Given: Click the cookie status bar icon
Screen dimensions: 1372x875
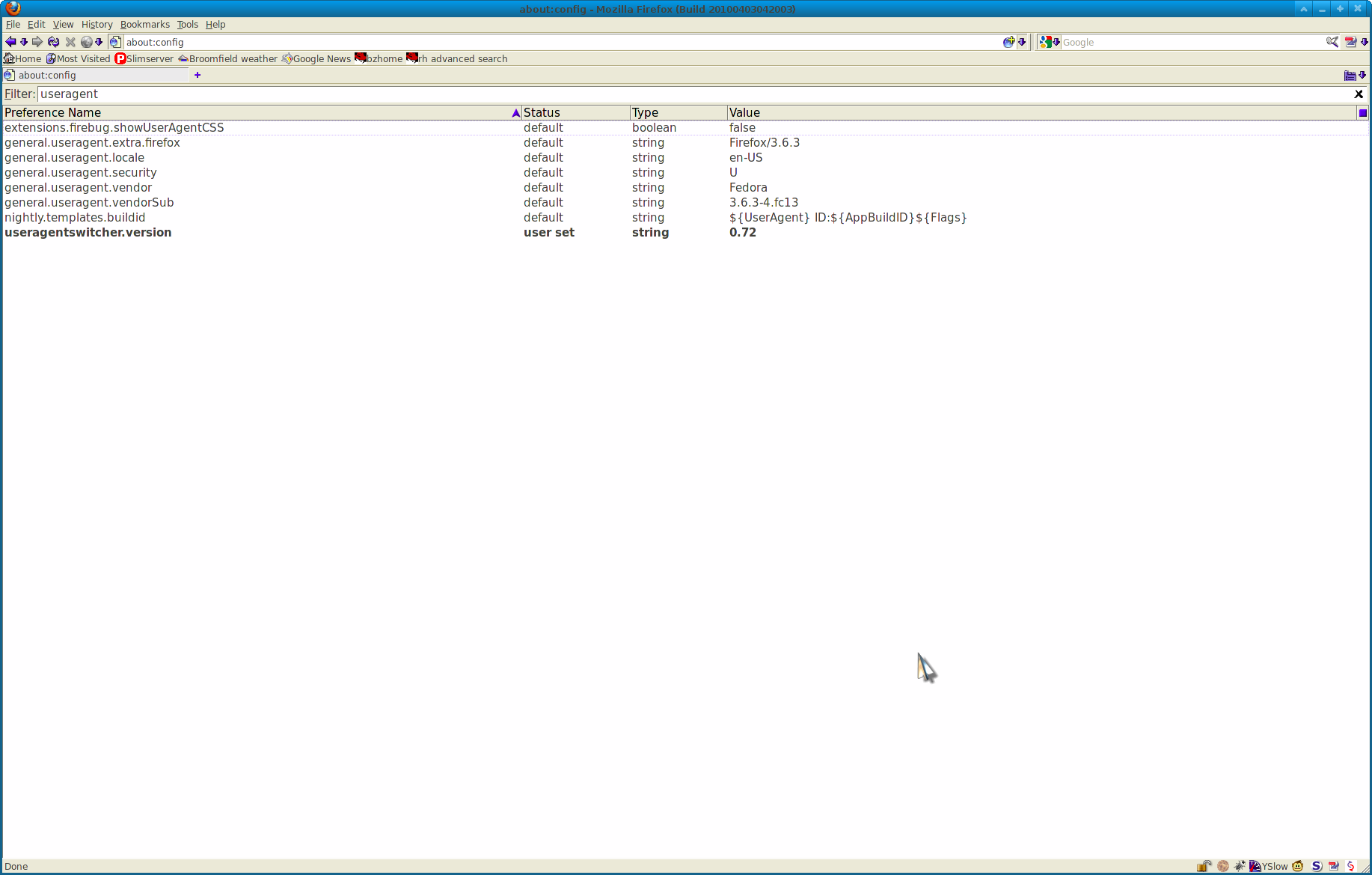Looking at the screenshot, I should point(1222,866).
